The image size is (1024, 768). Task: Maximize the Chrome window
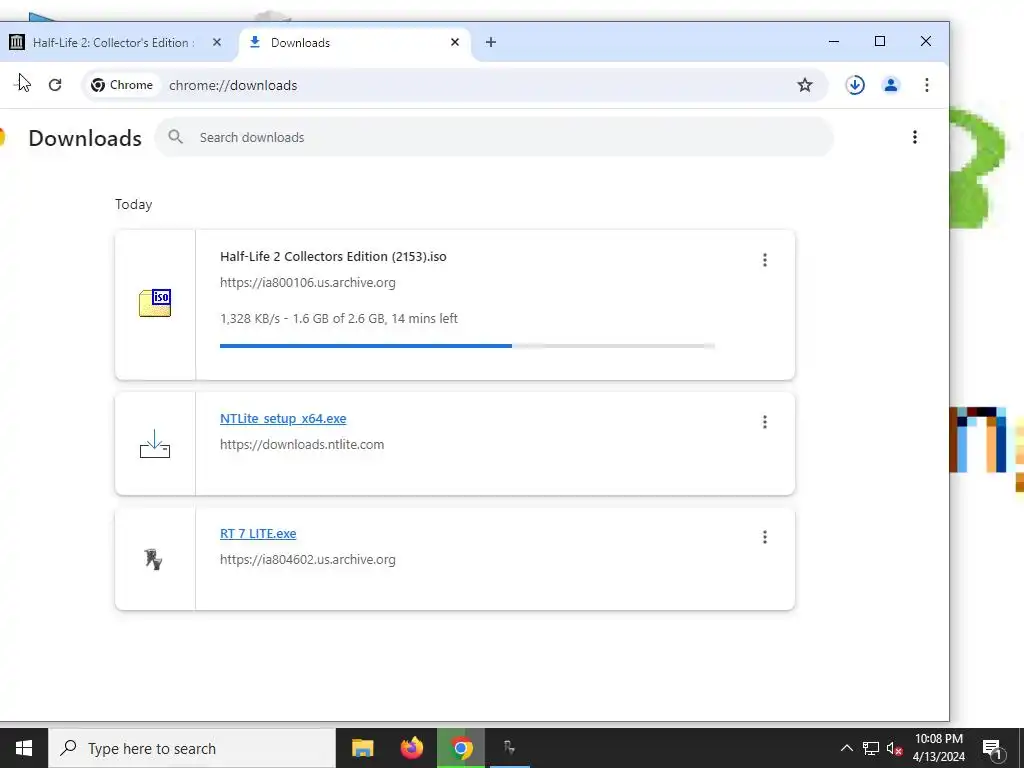coord(880,42)
